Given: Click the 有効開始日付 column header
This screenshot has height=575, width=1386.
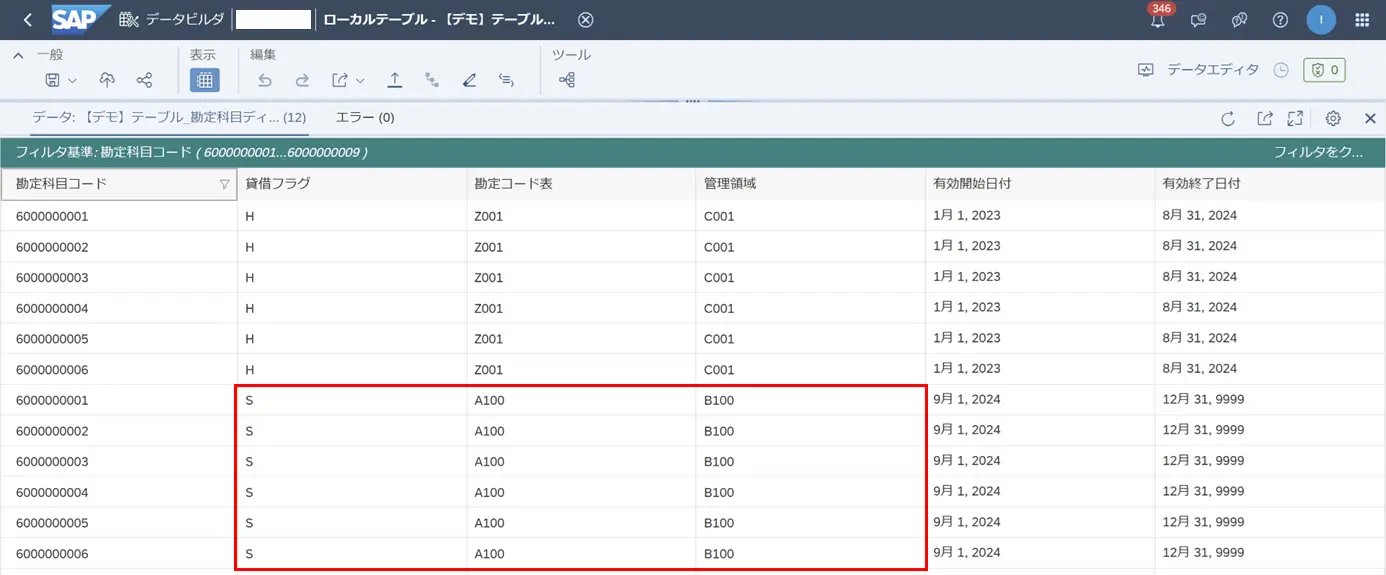Looking at the screenshot, I should [1039, 184].
